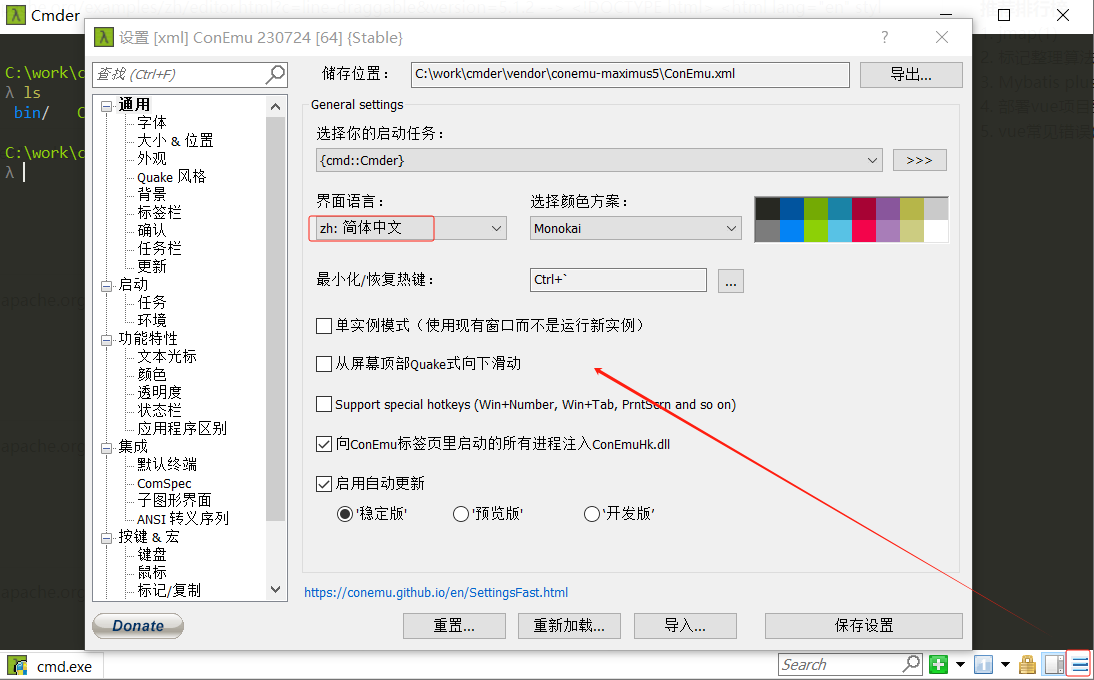Open the 界面语言 dropdown

click(411, 228)
